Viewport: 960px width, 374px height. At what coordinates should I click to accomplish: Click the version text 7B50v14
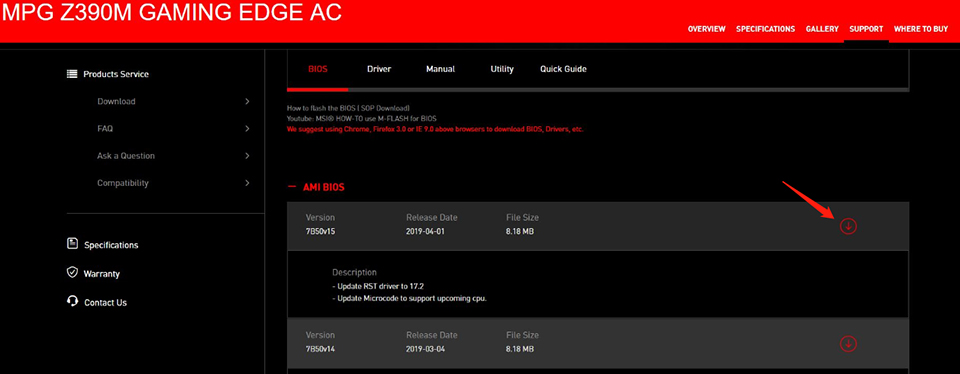(321, 349)
